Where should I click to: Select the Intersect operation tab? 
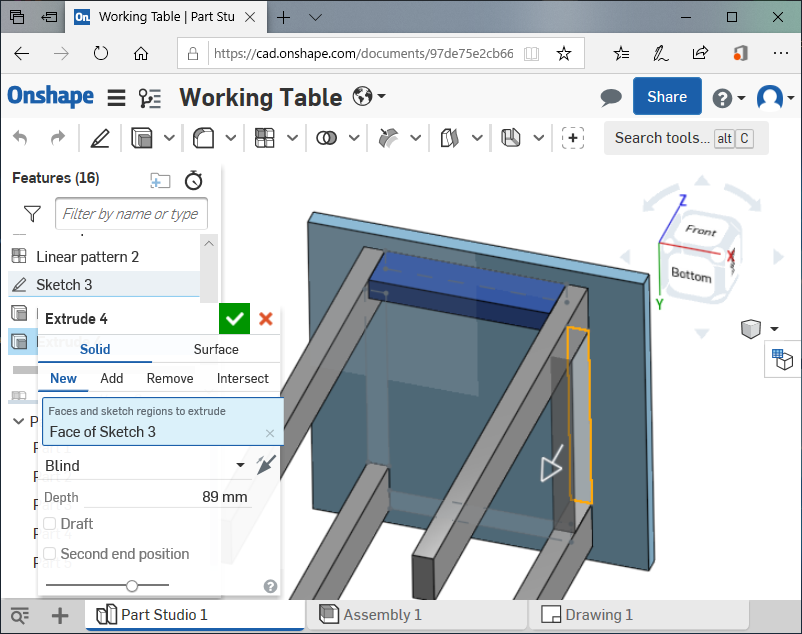click(x=242, y=378)
